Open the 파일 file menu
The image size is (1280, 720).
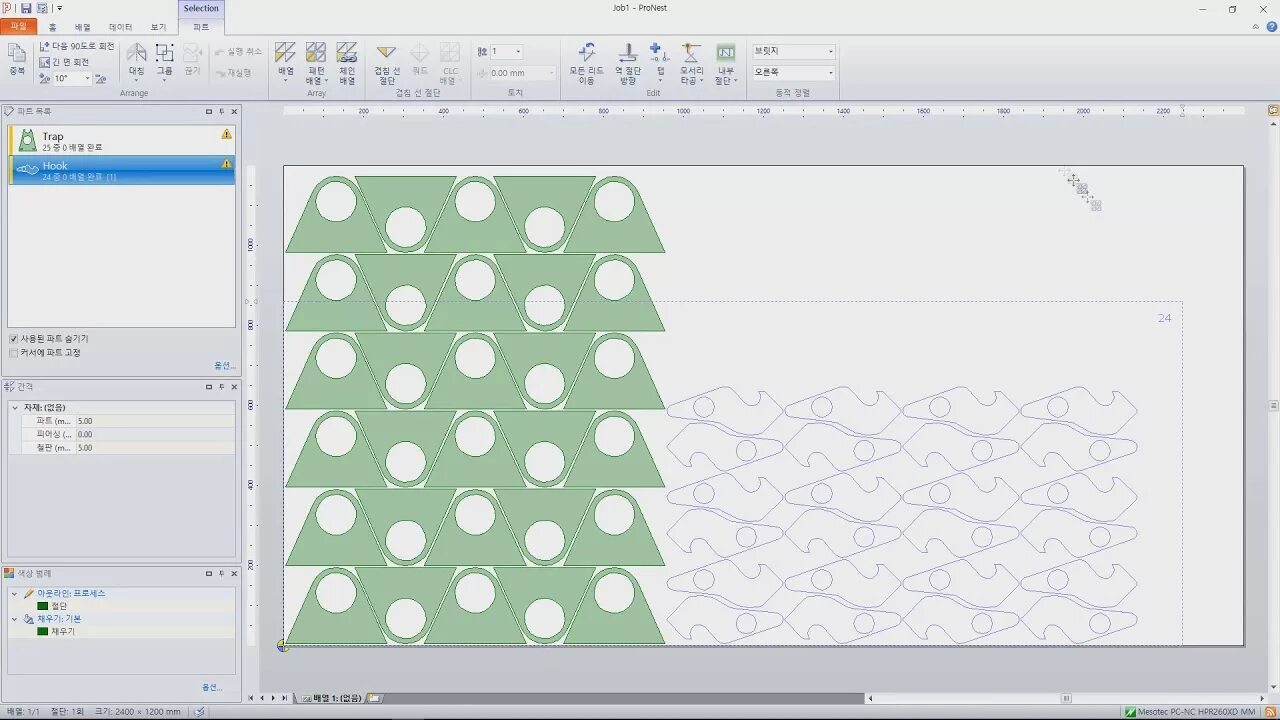(18, 27)
